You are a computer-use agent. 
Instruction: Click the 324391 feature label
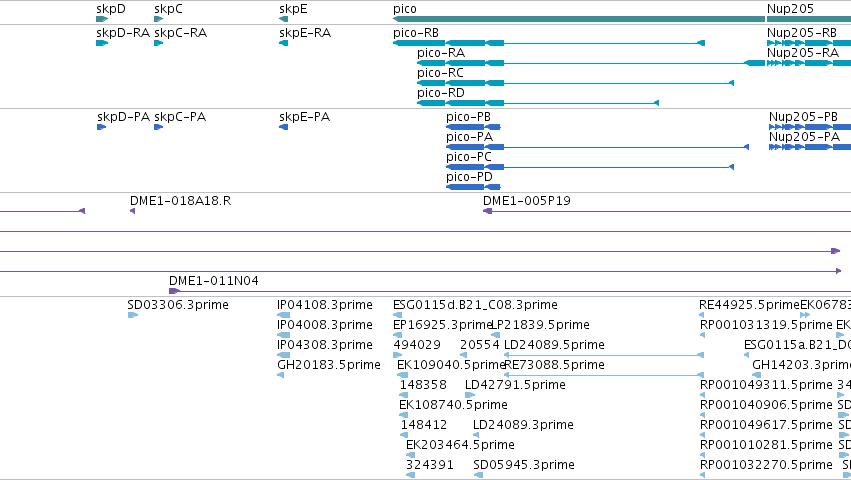pyautogui.click(x=430, y=466)
